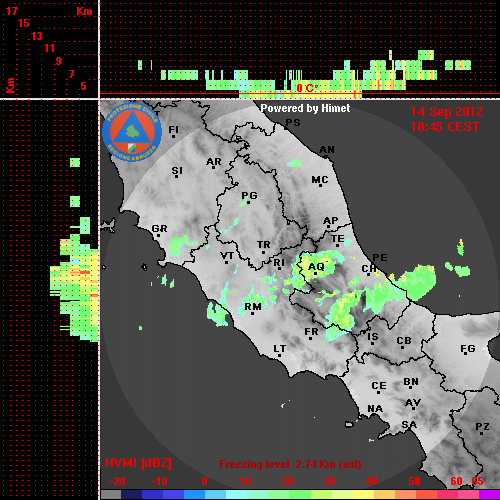Click the FG province marker
The width and height of the screenshot is (500, 500).
(x=467, y=350)
